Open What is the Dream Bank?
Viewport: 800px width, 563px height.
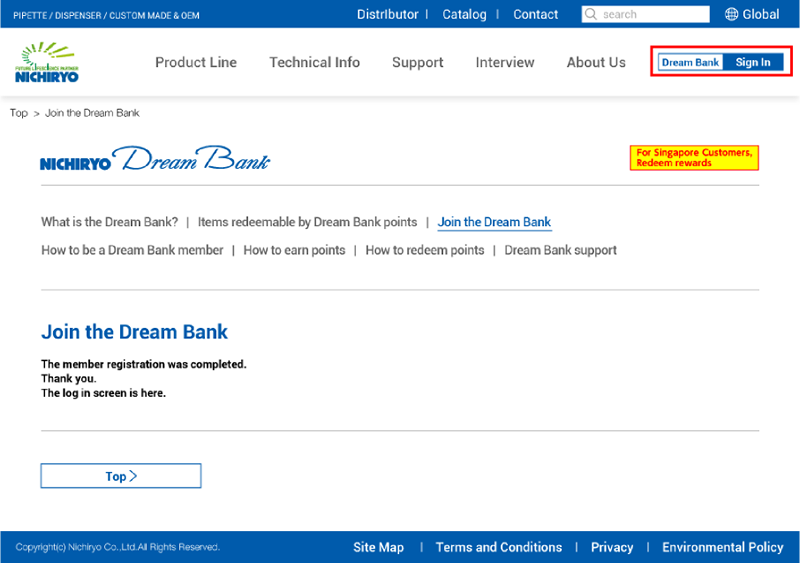109,222
